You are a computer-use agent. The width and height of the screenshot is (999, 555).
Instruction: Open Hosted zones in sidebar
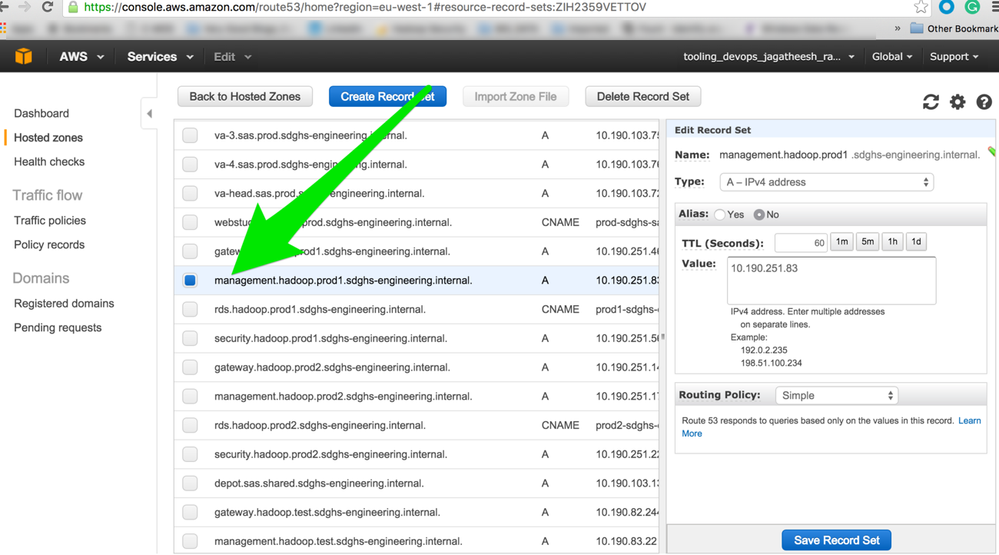pyautogui.click(x=48, y=138)
